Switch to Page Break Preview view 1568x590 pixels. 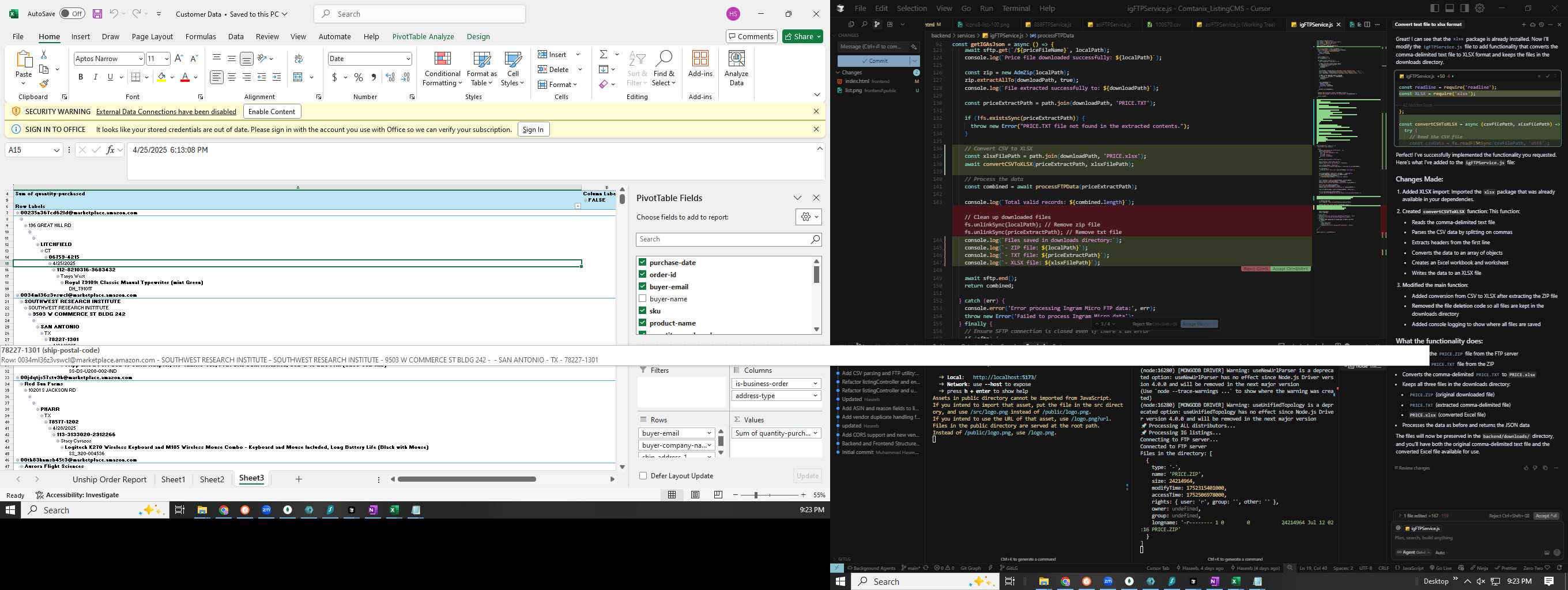(x=718, y=494)
